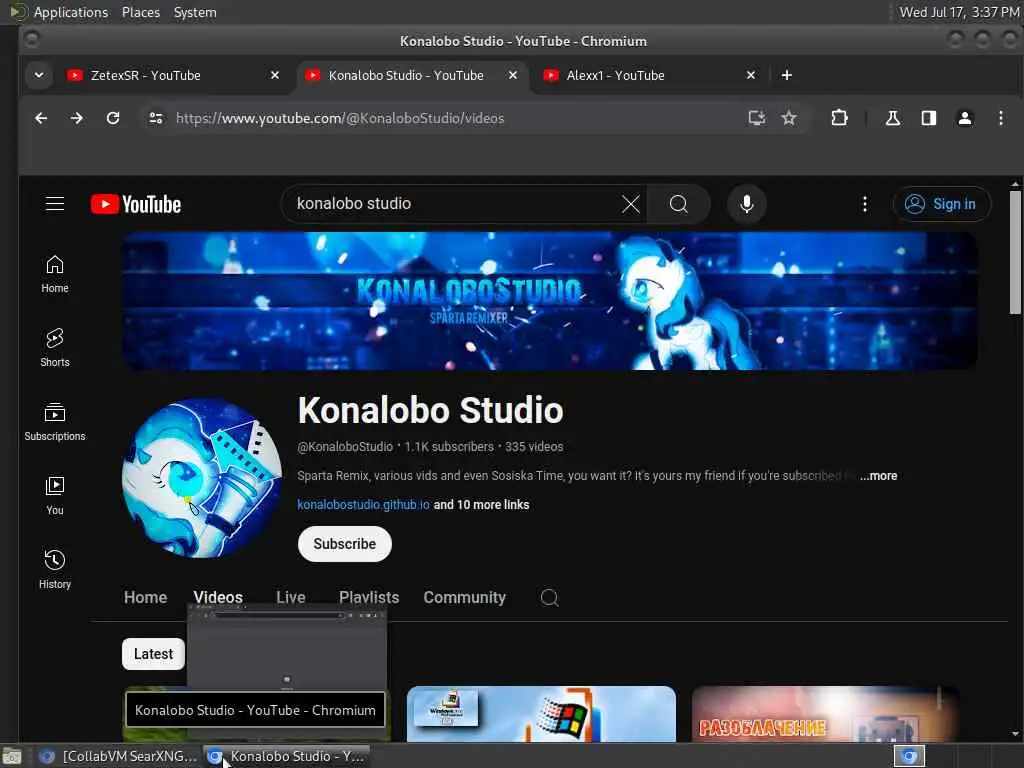Click the workspace switcher in bottom panel
This screenshot has height=768, width=1024.
click(x=909, y=757)
